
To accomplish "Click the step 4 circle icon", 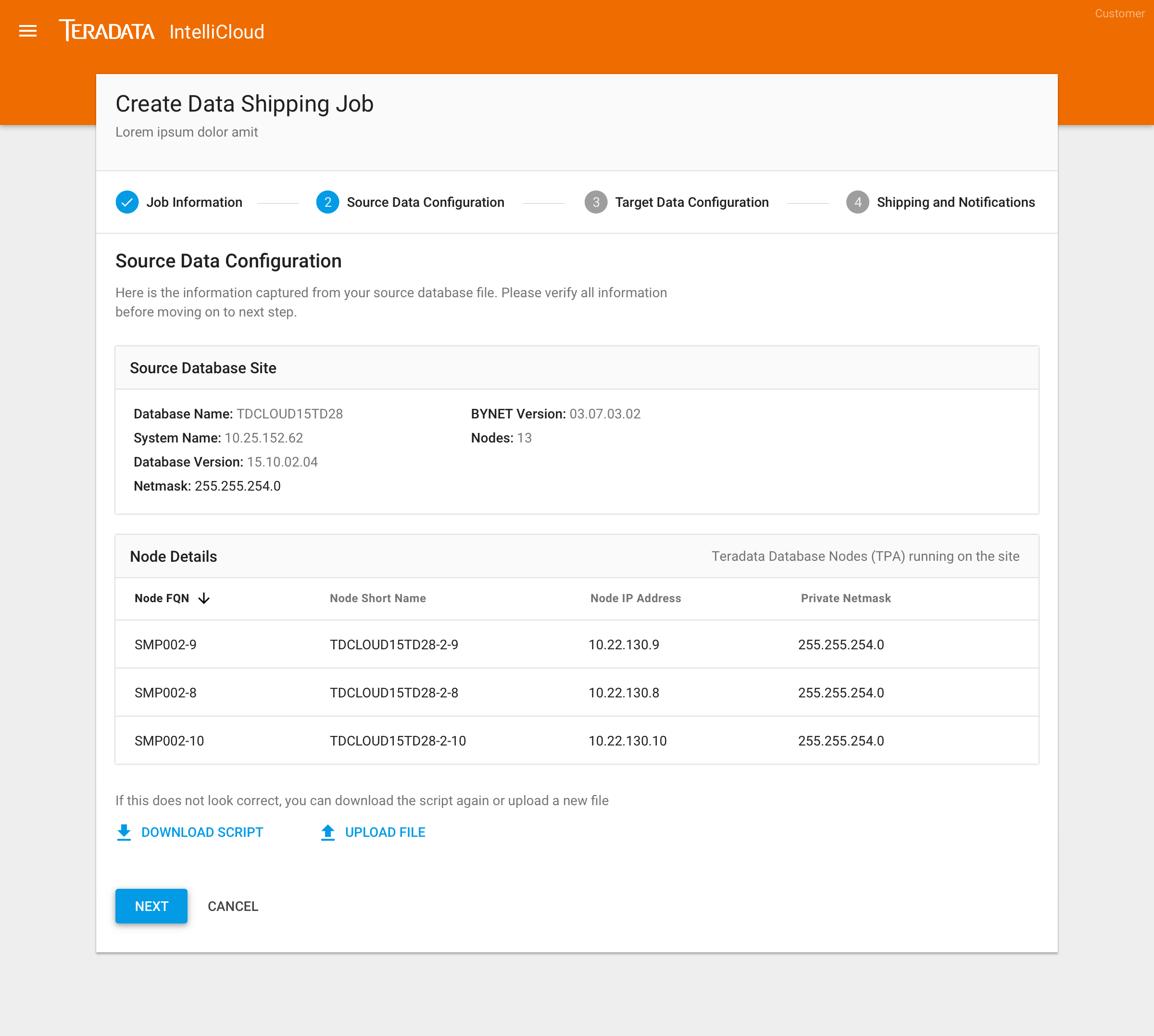I will [x=857, y=202].
